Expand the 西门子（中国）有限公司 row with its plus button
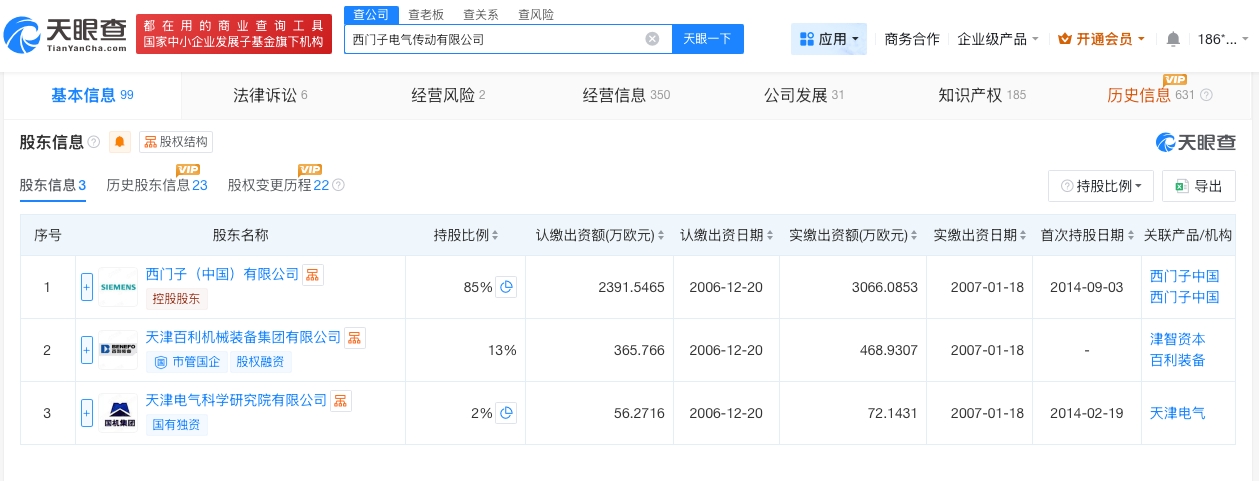The image size is (1259, 481). (x=87, y=287)
